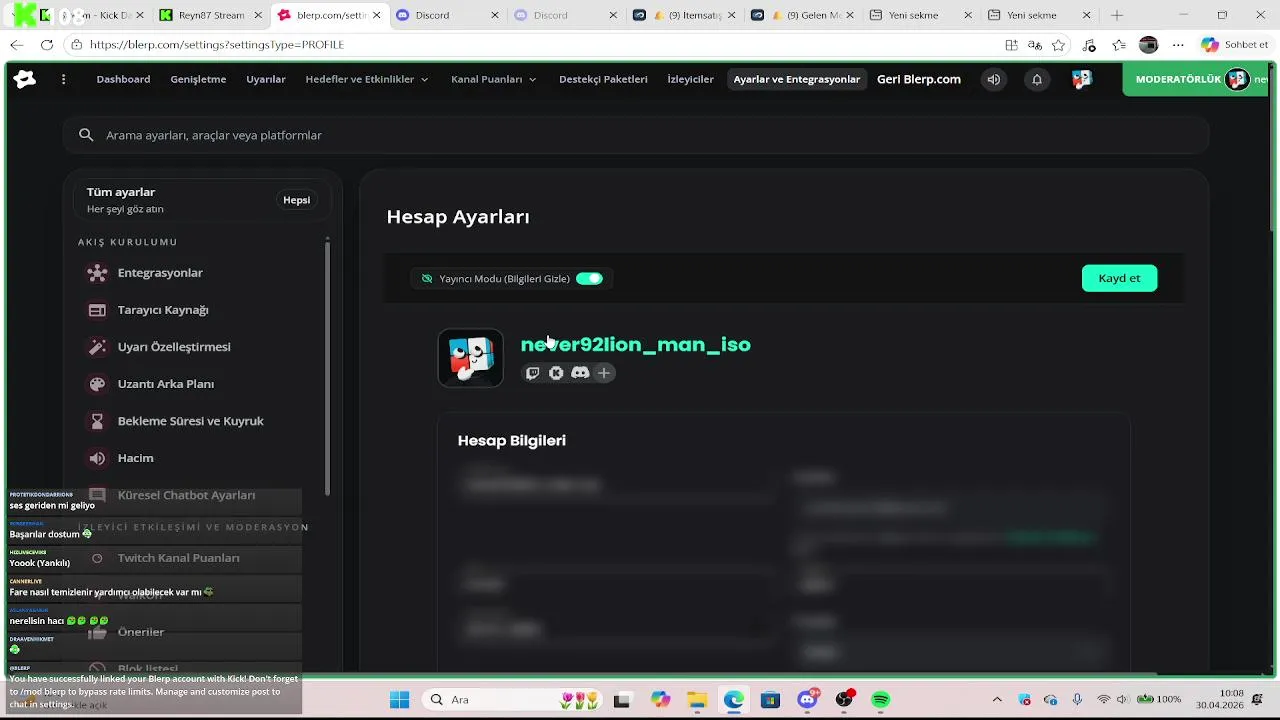Click the settings search input field
1280x720 pixels.
coord(636,135)
